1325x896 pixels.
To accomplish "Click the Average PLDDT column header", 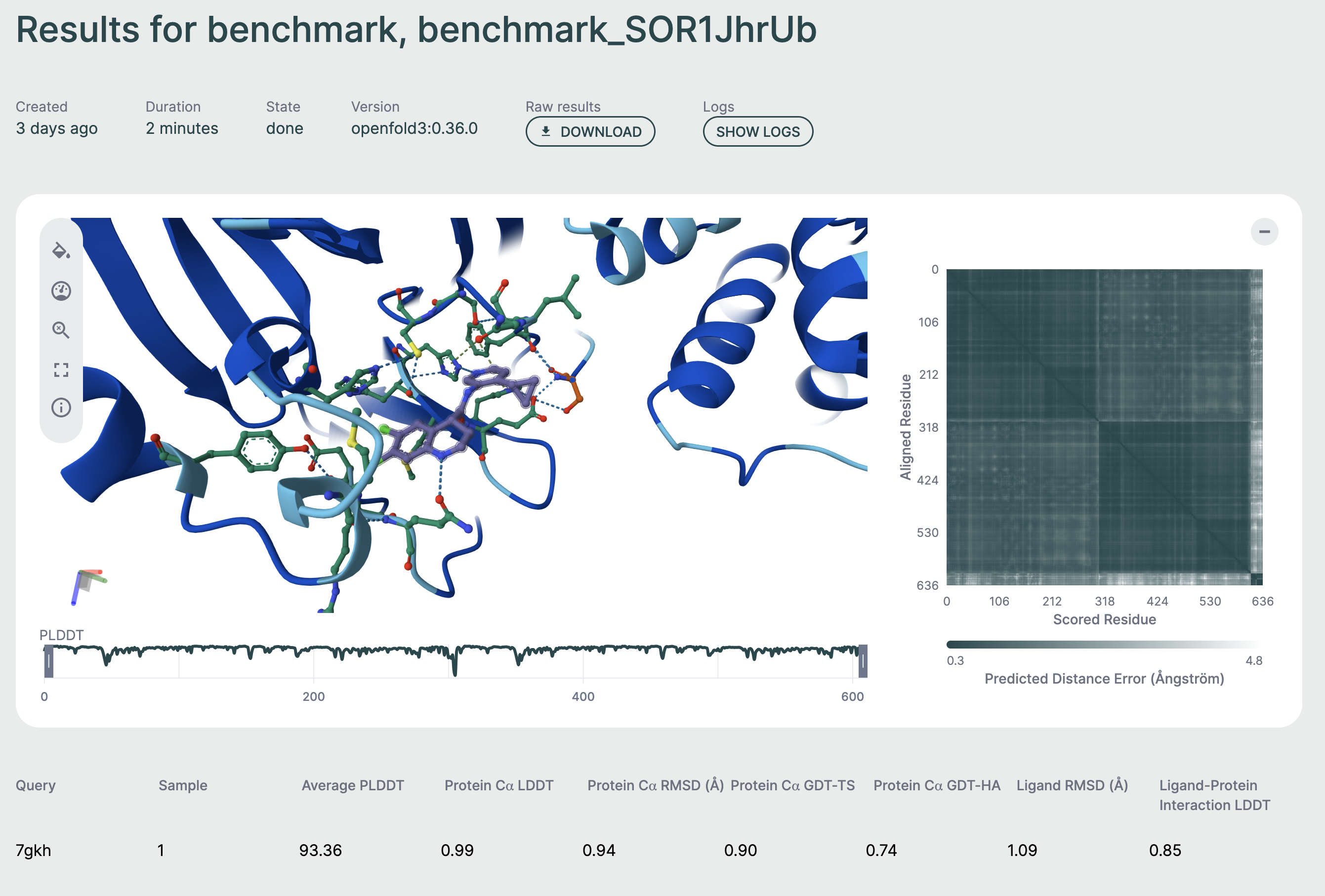I will (x=352, y=785).
